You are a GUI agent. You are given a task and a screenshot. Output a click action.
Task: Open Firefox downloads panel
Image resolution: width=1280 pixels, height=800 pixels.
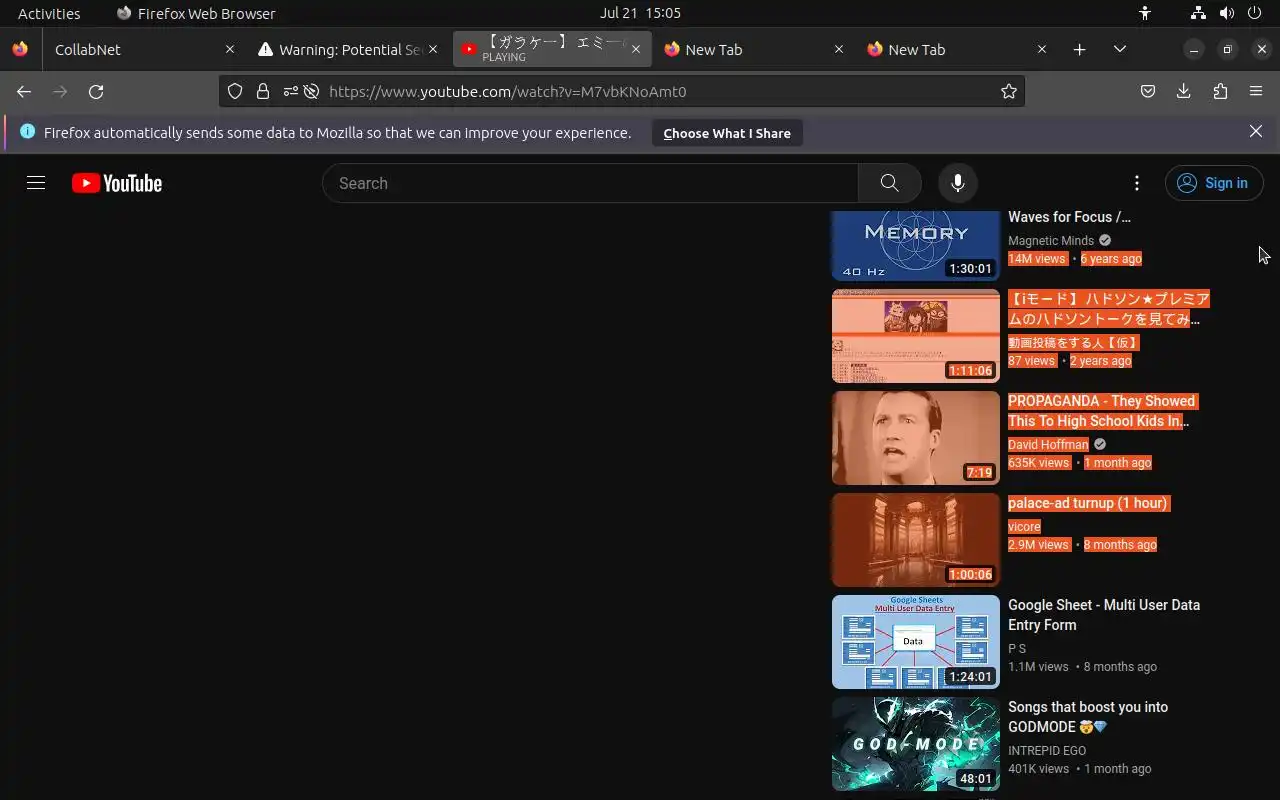click(x=1184, y=91)
